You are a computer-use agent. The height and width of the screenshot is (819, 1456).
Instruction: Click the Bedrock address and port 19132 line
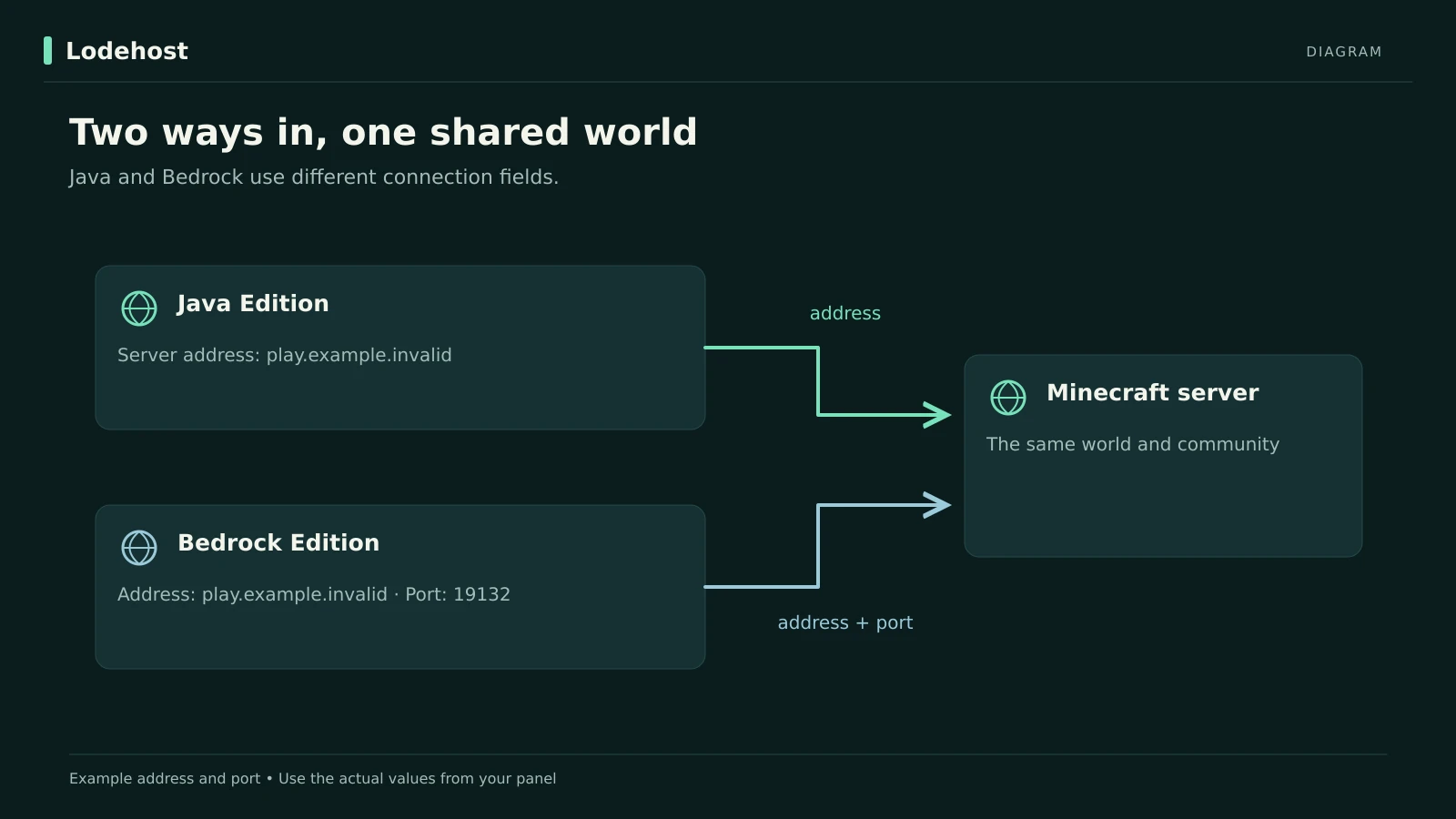pyautogui.click(x=314, y=594)
